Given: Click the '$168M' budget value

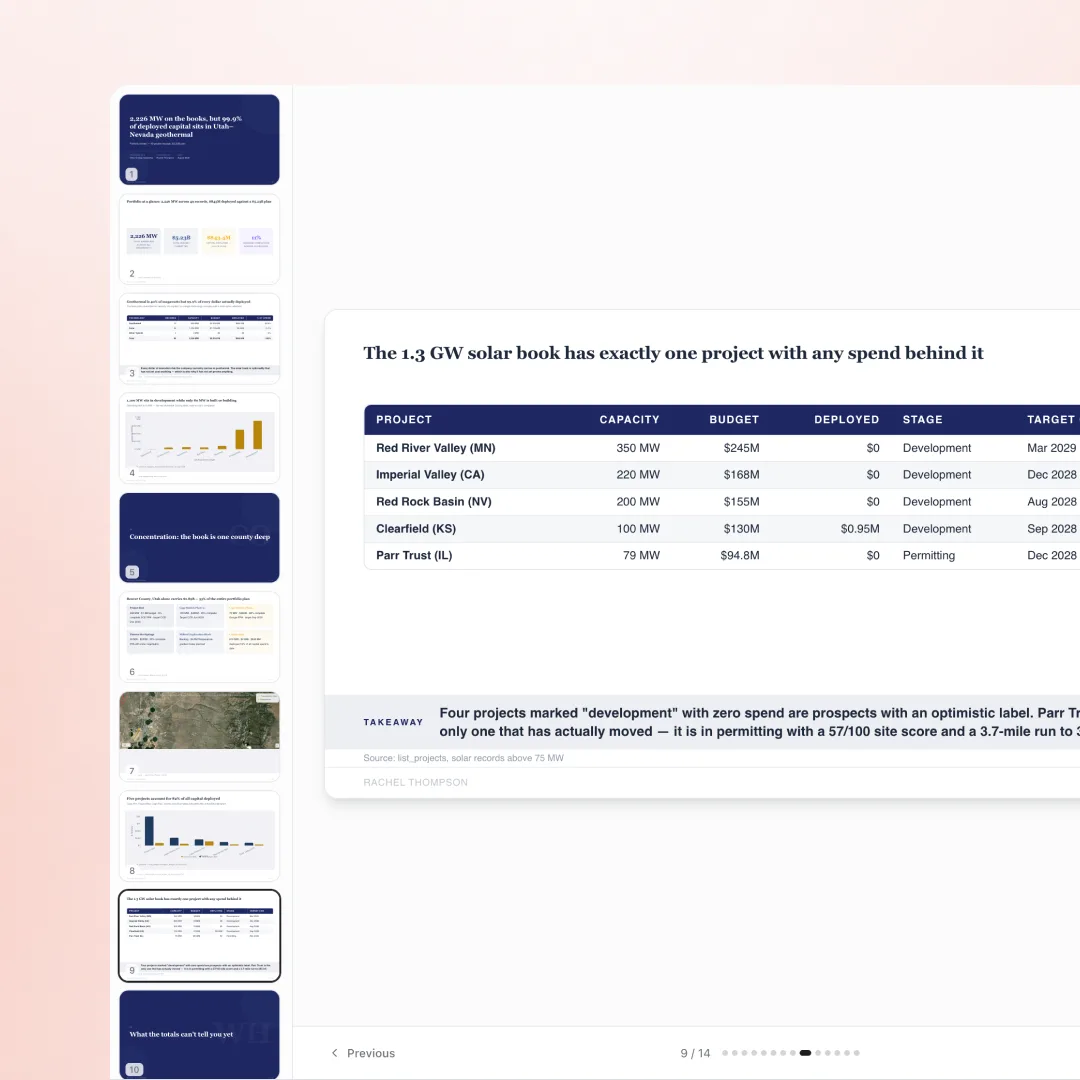Looking at the screenshot, I should 741,475.
